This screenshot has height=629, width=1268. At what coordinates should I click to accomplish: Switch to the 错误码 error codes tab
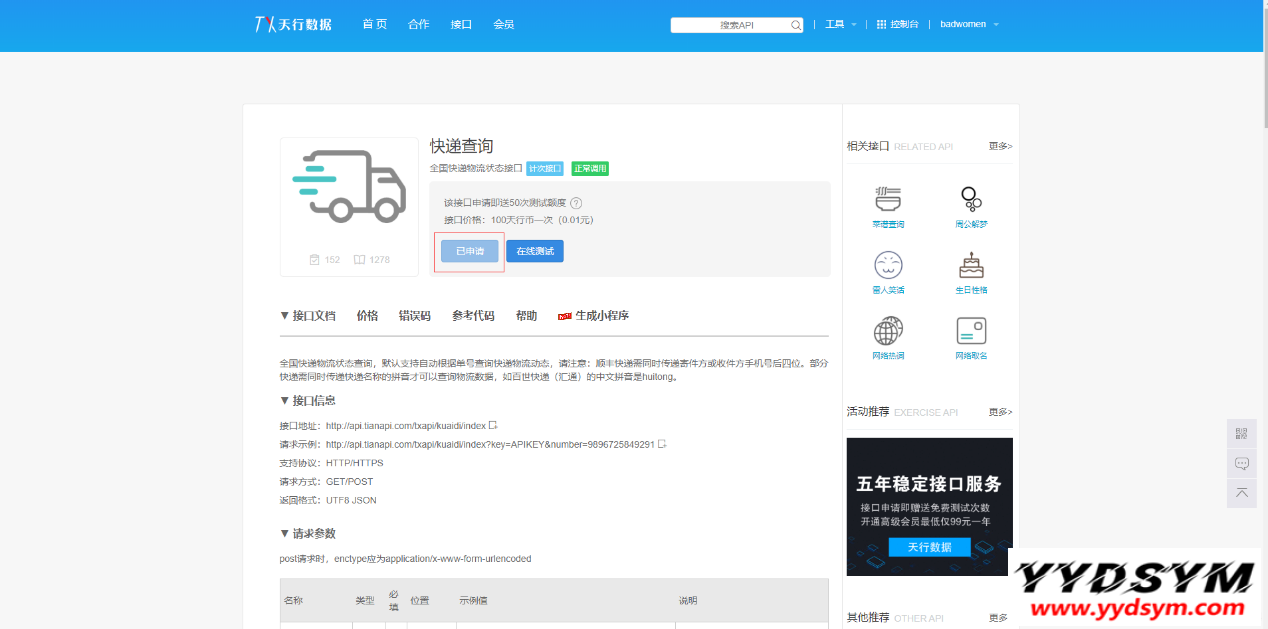(416, 315)
